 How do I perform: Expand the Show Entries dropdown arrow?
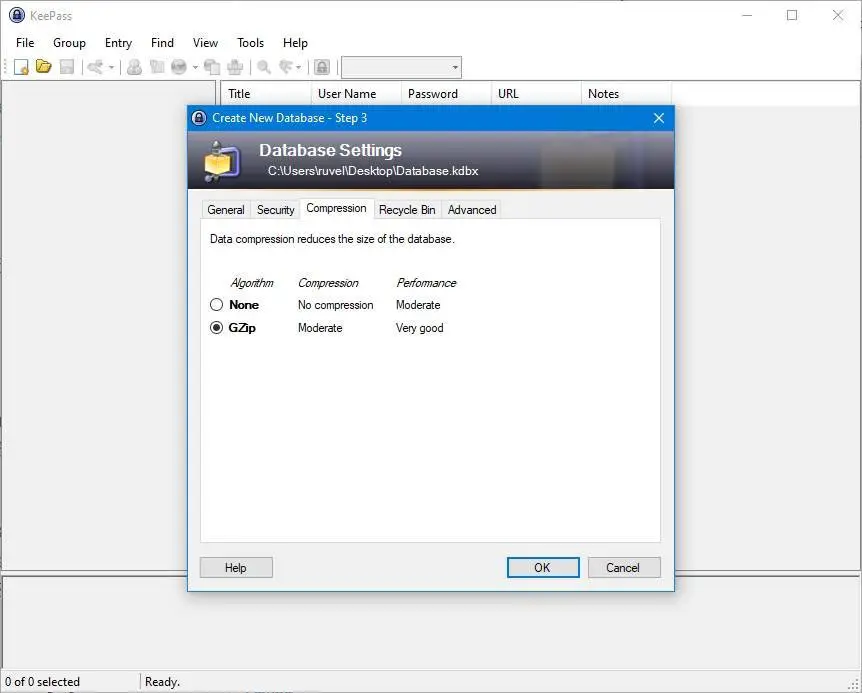pos(299,68)
